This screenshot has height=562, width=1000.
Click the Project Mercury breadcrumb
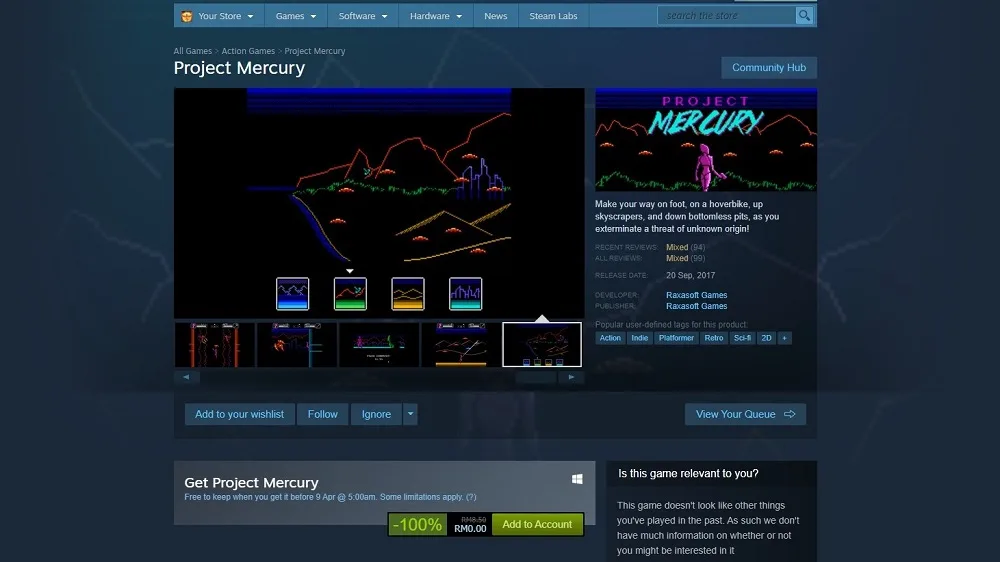pos(314,51)
